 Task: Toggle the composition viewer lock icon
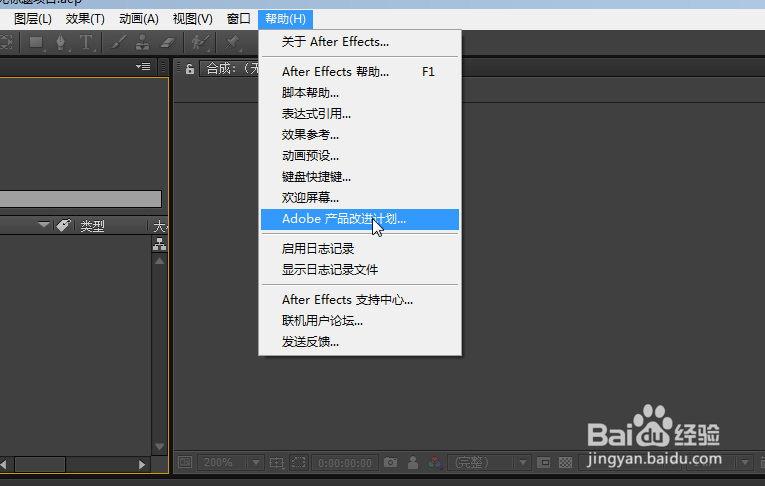[190, 69]
